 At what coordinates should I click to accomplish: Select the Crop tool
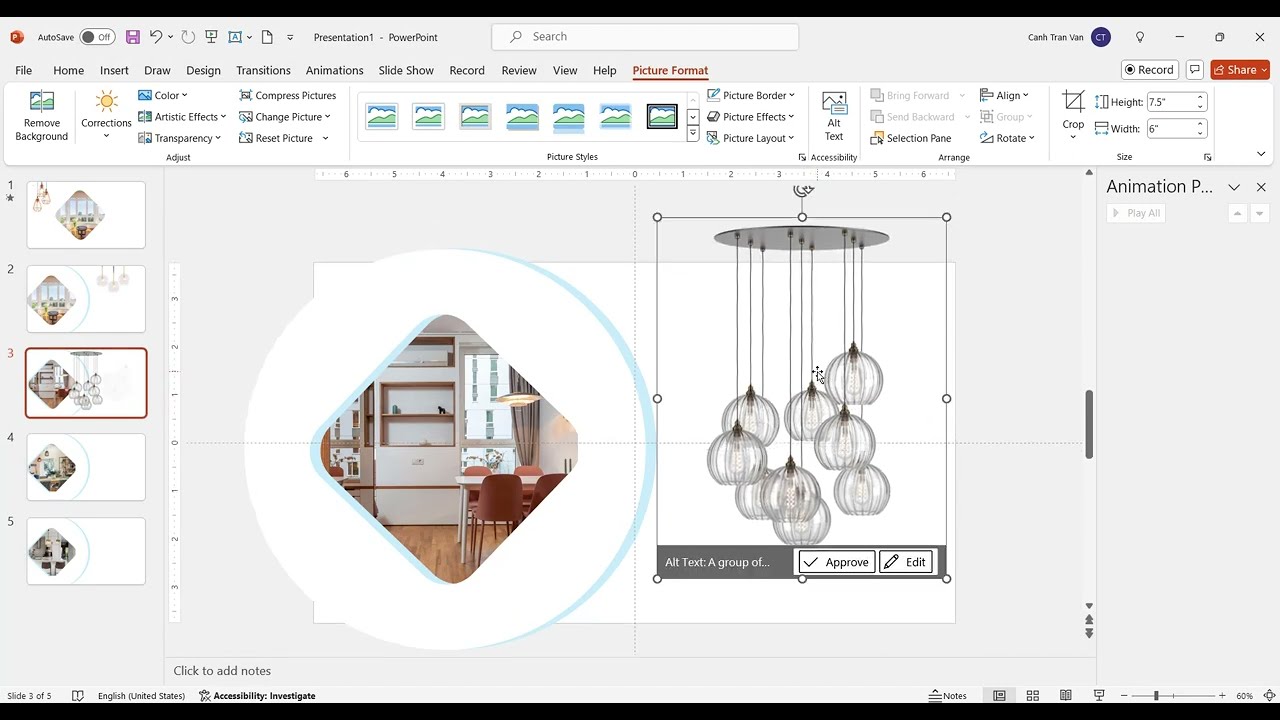click(1073, 115)
